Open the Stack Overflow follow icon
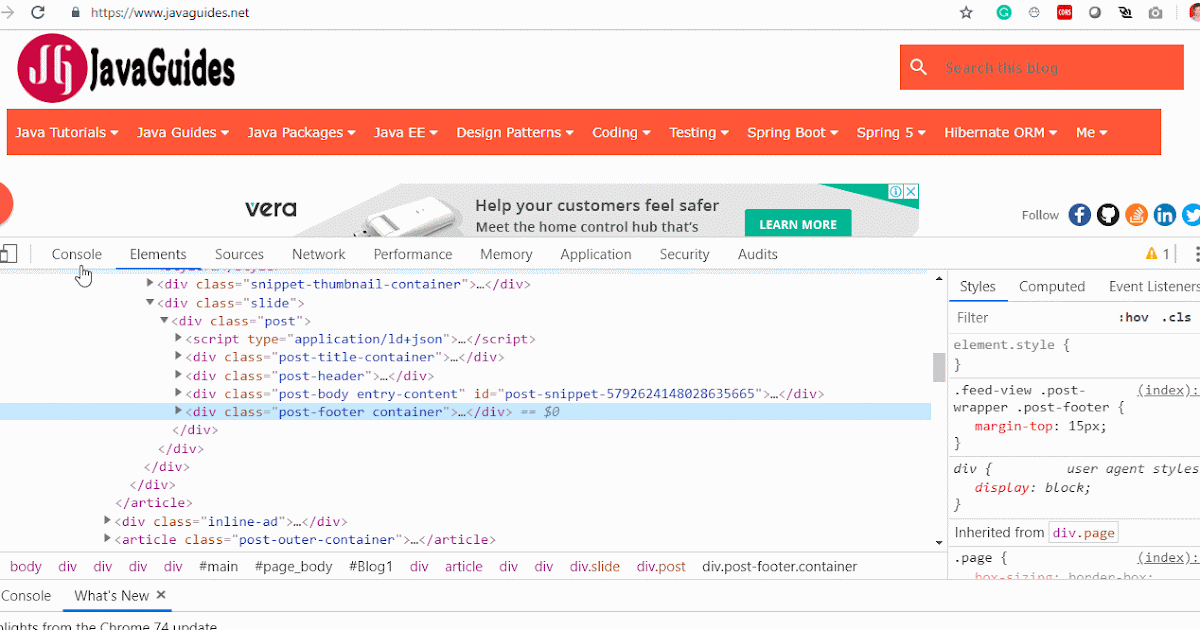Viewport: 1200px width, 630px height. (x=1136, y=215)
